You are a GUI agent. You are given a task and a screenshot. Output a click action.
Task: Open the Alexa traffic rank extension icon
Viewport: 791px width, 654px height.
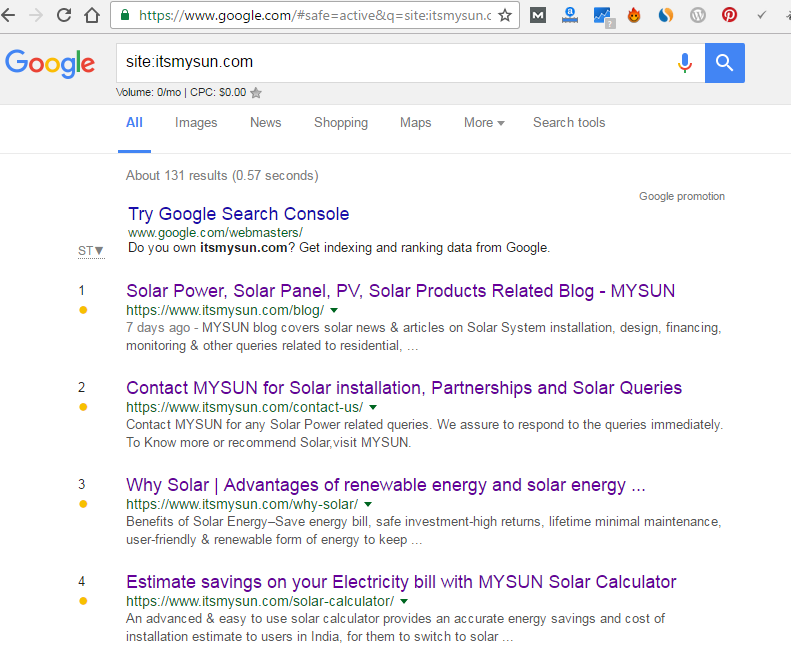[x=570, y=16]
